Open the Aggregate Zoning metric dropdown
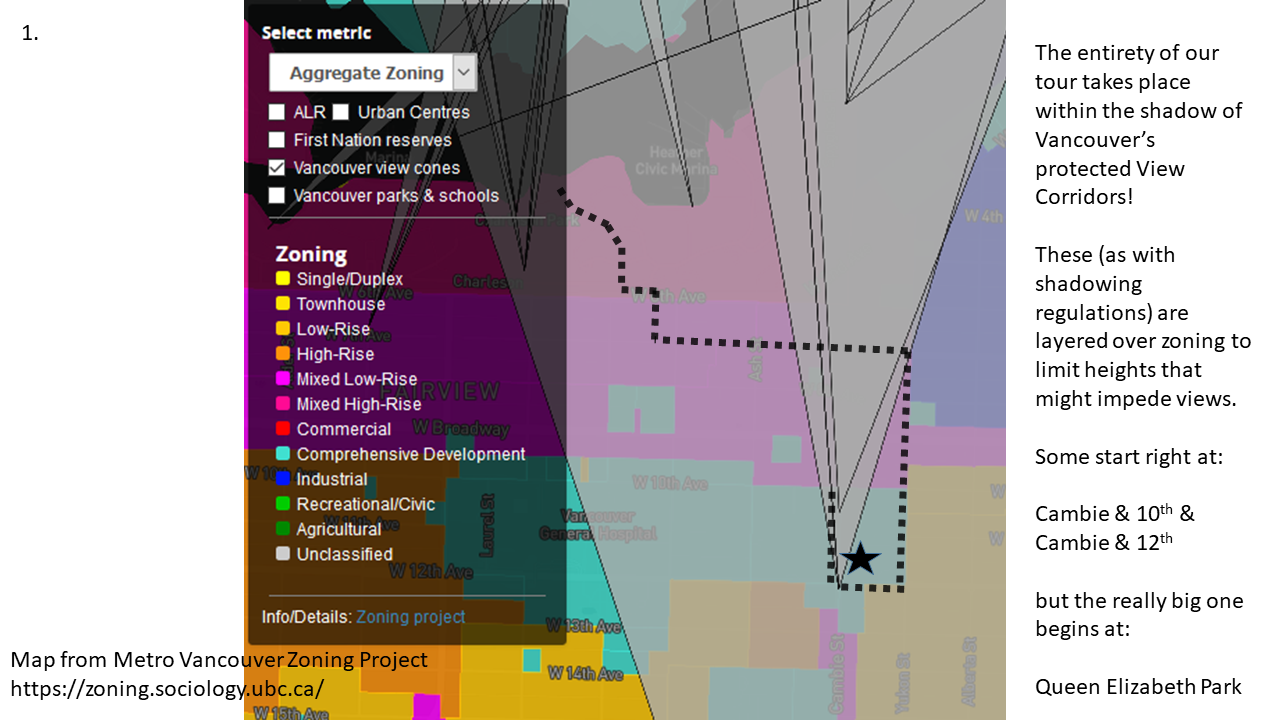Screen dimensions: 1280x720 366,73
